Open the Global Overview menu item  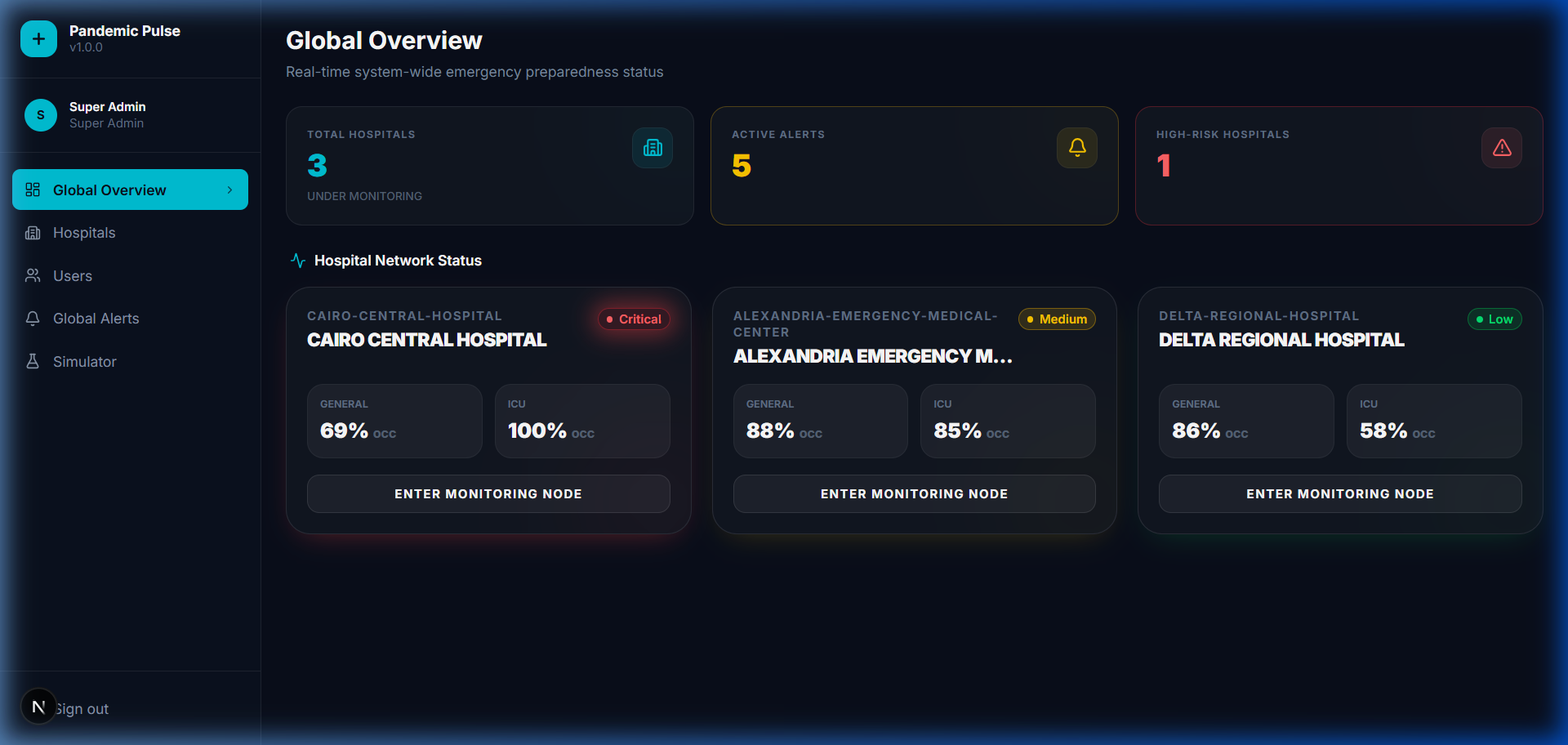point(130,190)
